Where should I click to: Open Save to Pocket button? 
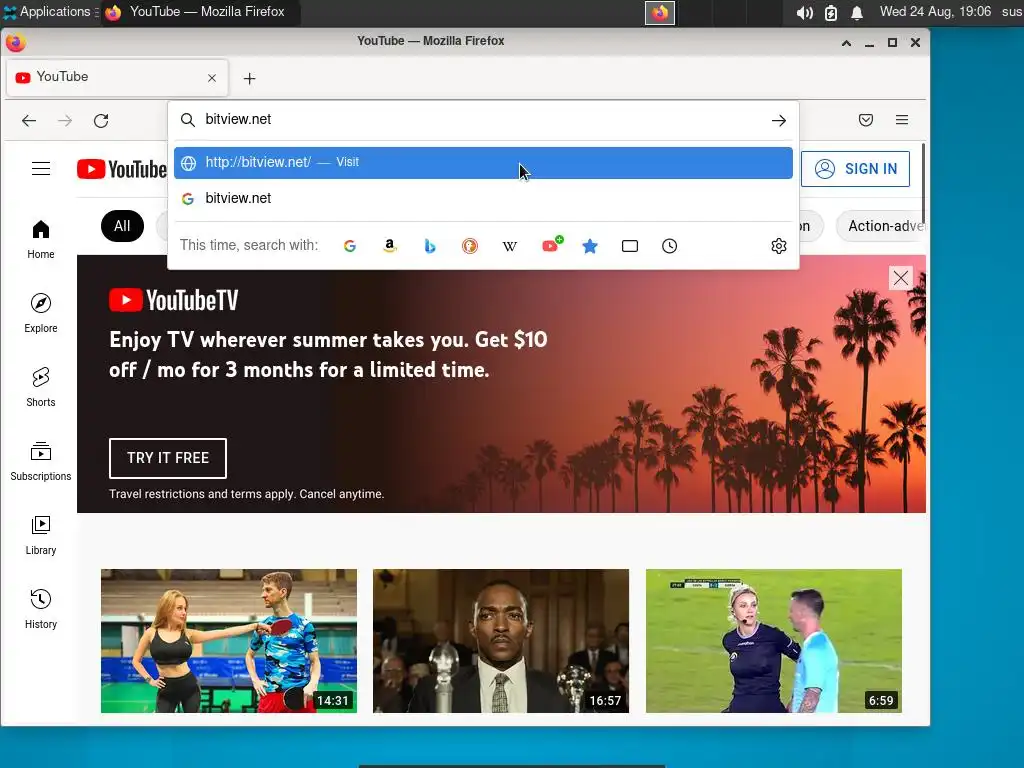[866, 120]
